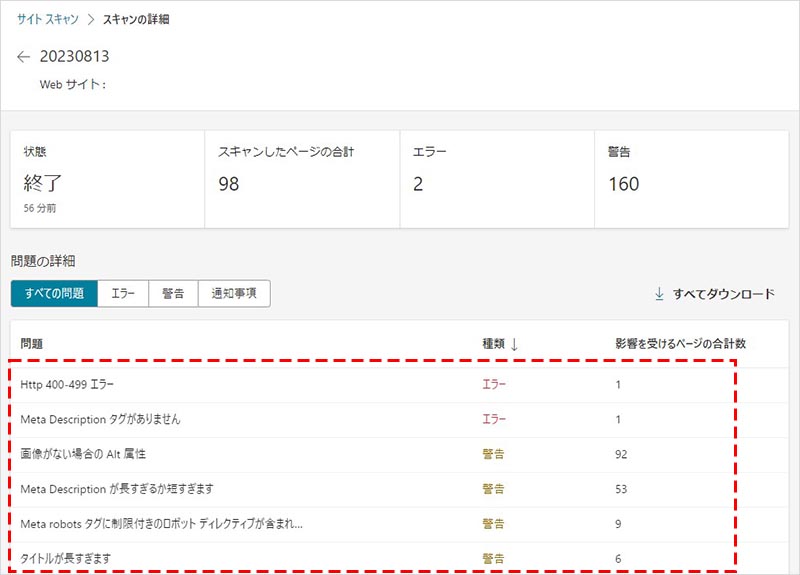Select the すべての問題 tab
Image resolution: width=800 pixels, height=575 pixels.
tap(54, 293)
